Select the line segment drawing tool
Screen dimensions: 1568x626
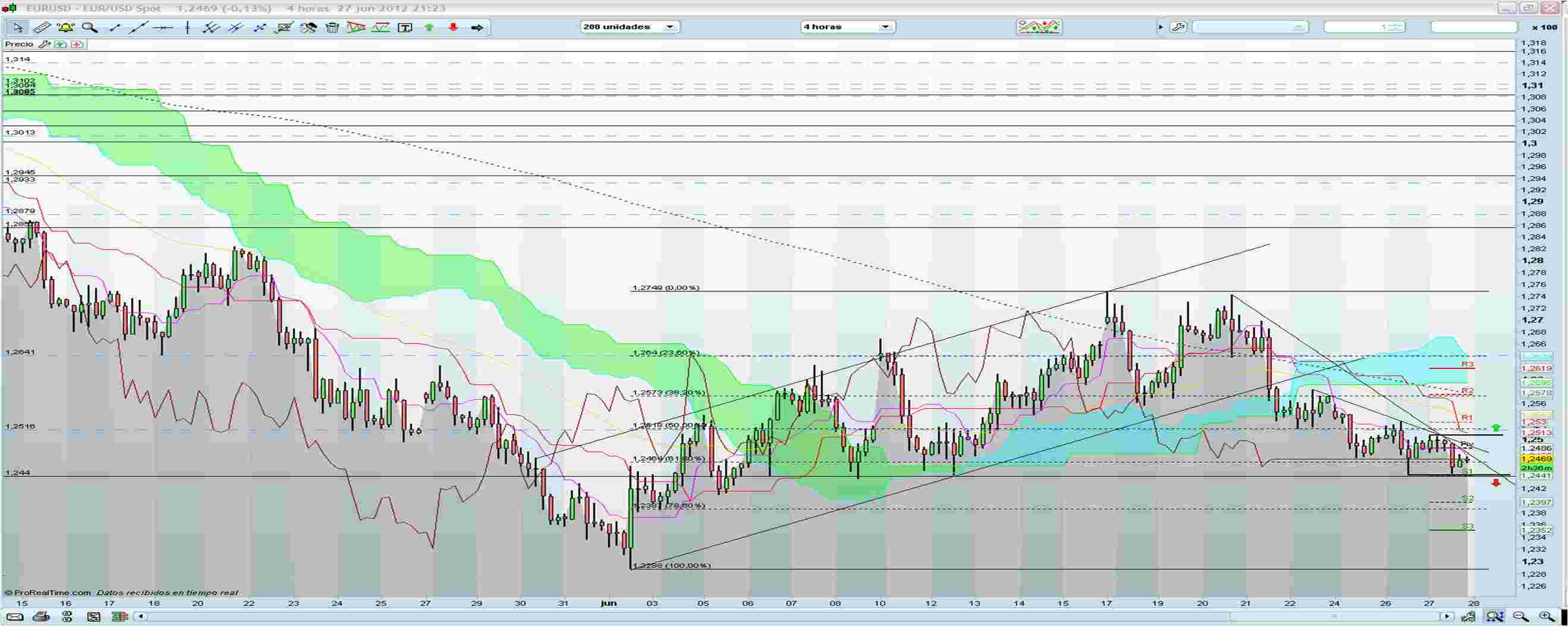point(114,27)
